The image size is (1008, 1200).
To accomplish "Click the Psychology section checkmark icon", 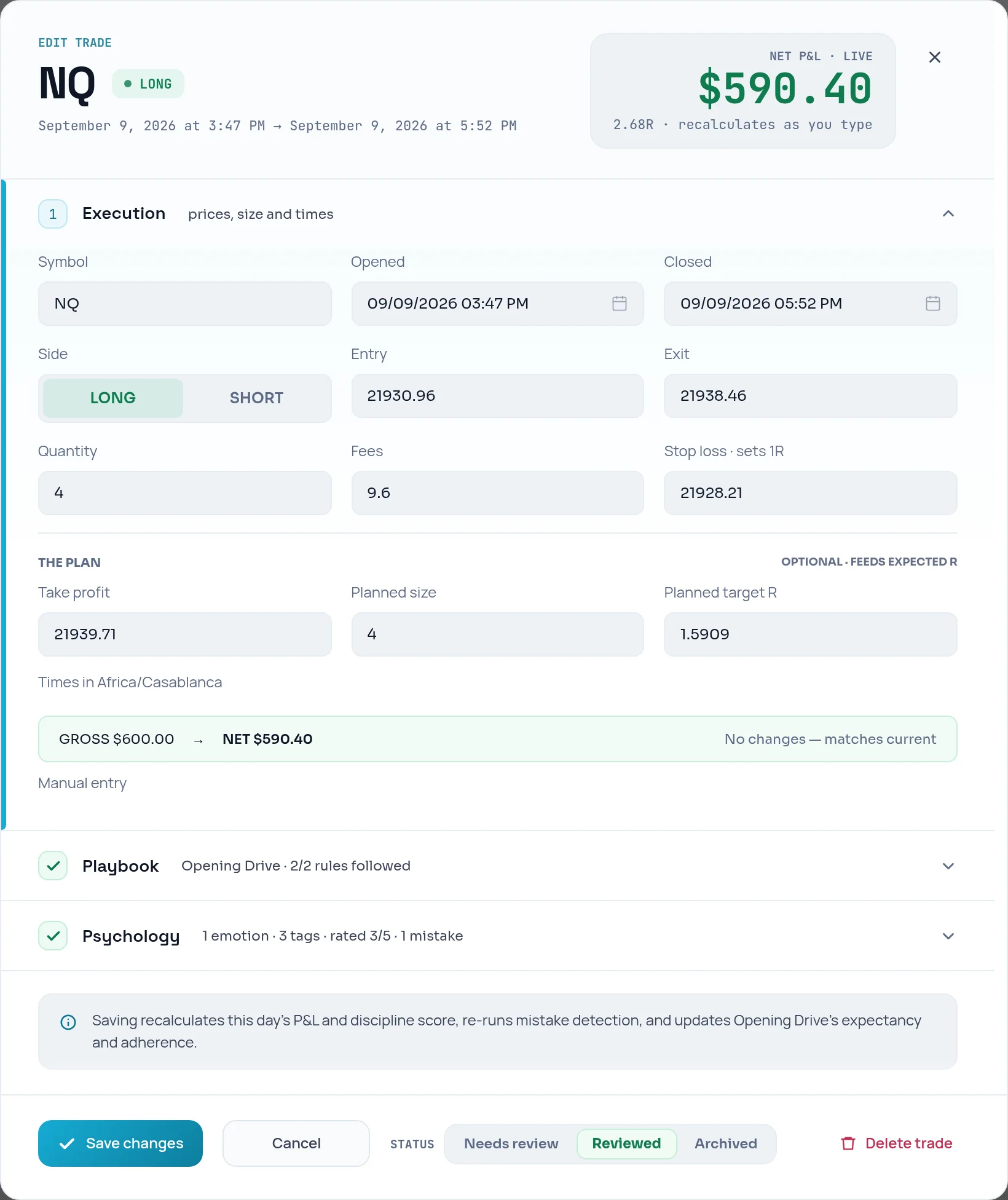I will 53,936.
